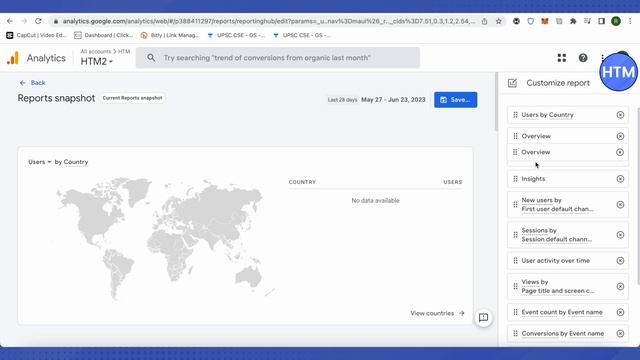Screen dimensions: 640x360
Task: Grab the drag handle of Insights card
Action: [515, 179]
